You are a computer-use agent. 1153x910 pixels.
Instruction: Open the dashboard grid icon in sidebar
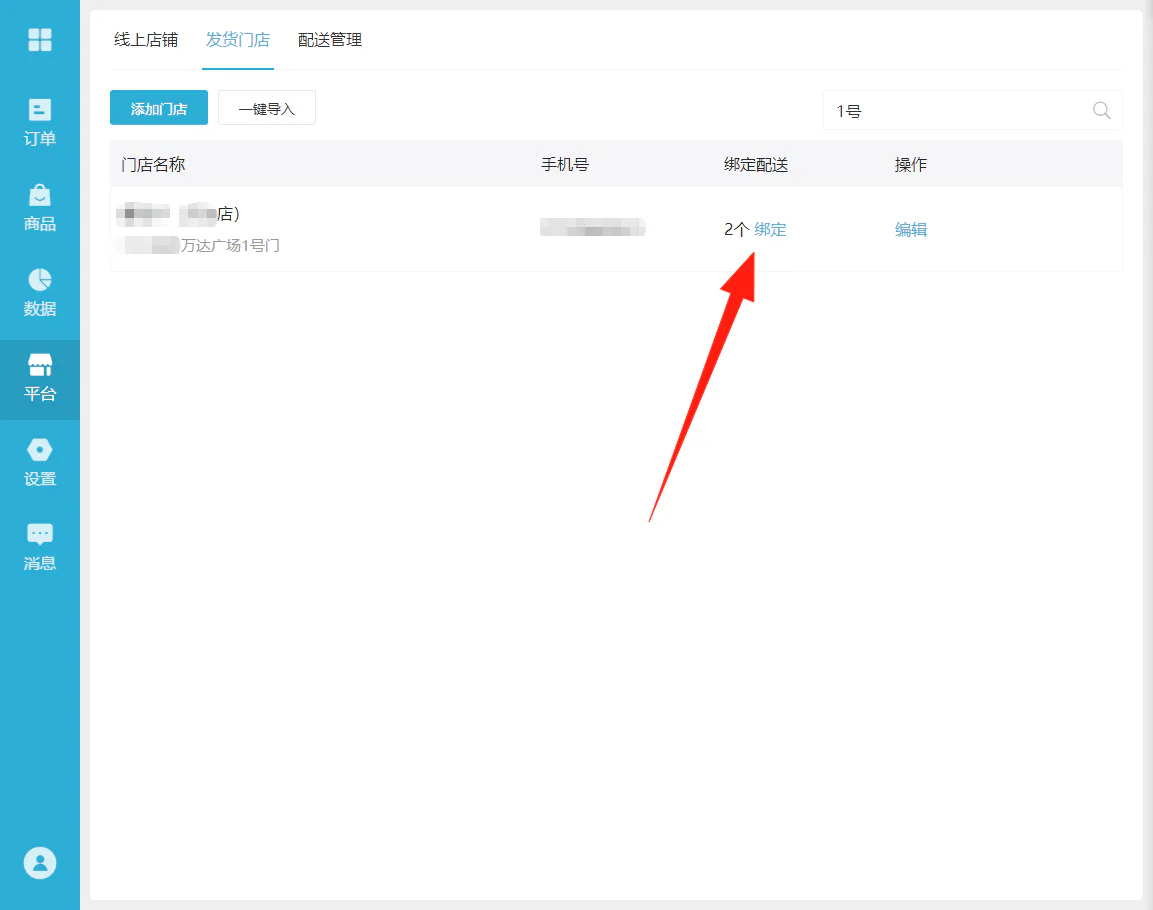(40, 40)
